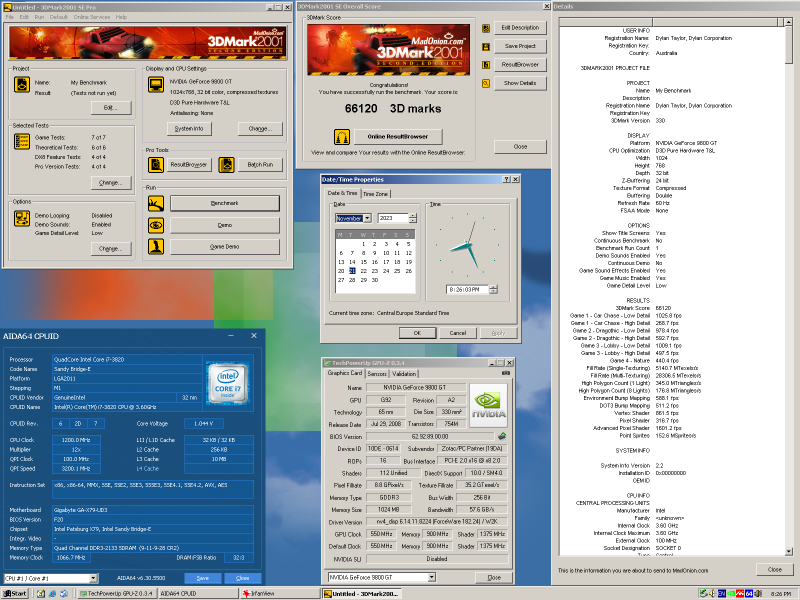The image size is (800, 600).
Task: Open the Online Services menu
Action: pos(91,17)
